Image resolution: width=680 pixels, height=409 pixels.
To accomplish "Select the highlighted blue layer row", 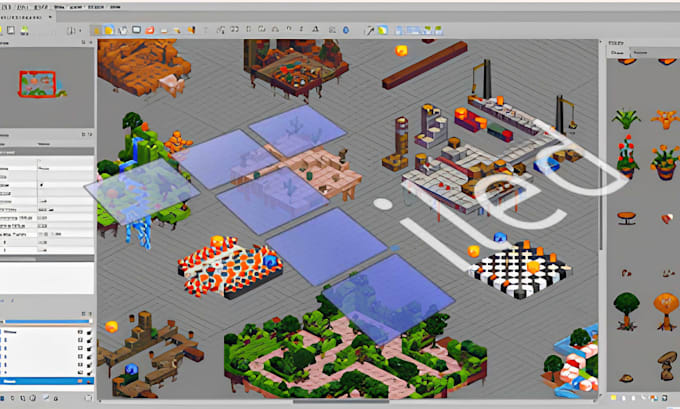I will pos(47,381).
